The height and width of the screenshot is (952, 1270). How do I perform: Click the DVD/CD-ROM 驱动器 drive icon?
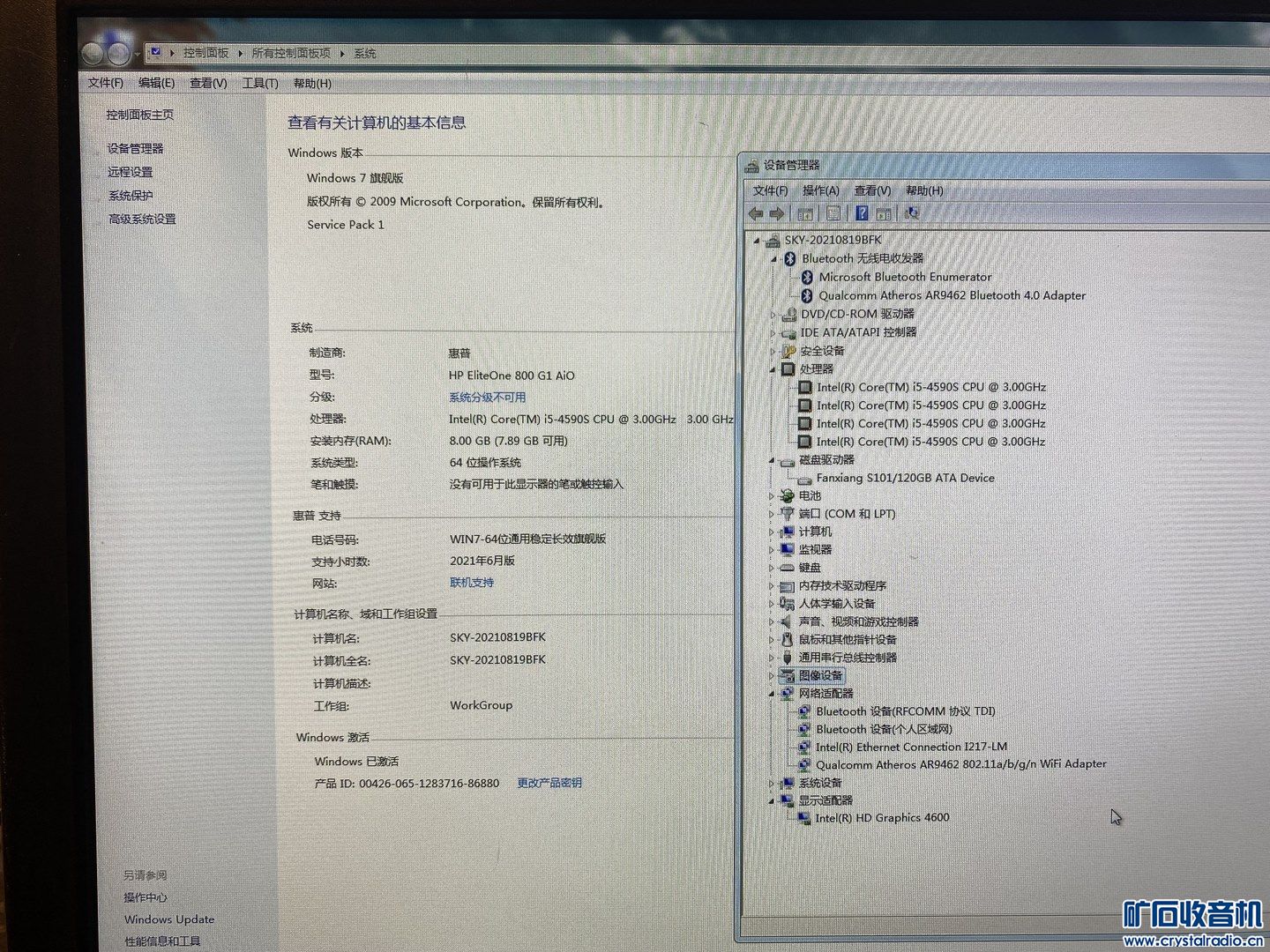pos(789,314)
